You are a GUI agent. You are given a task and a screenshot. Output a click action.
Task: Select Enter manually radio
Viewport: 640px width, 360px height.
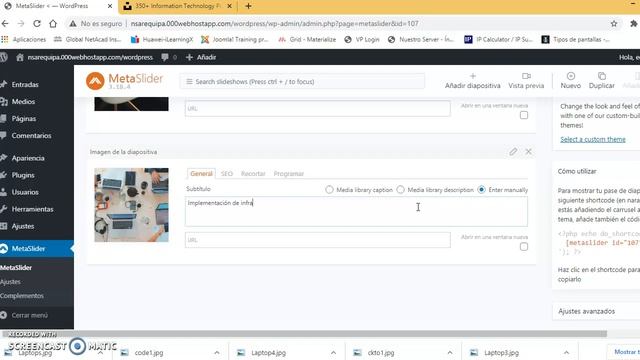coord(482,190)
